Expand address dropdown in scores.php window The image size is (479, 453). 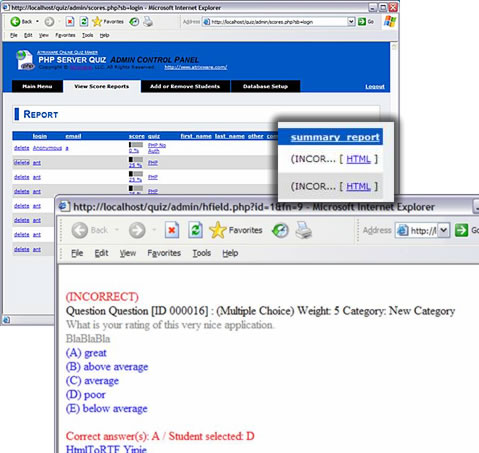351,22
